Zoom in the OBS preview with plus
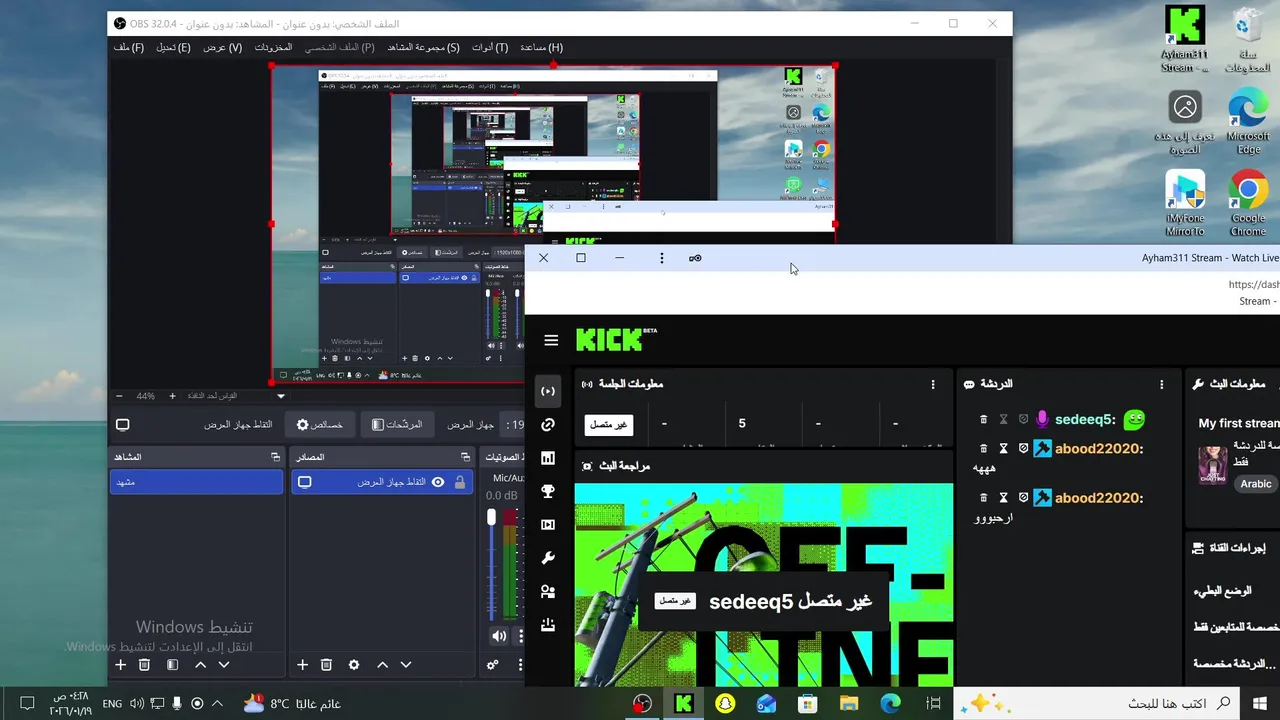 pyautogui.click(x=172, y=396)
